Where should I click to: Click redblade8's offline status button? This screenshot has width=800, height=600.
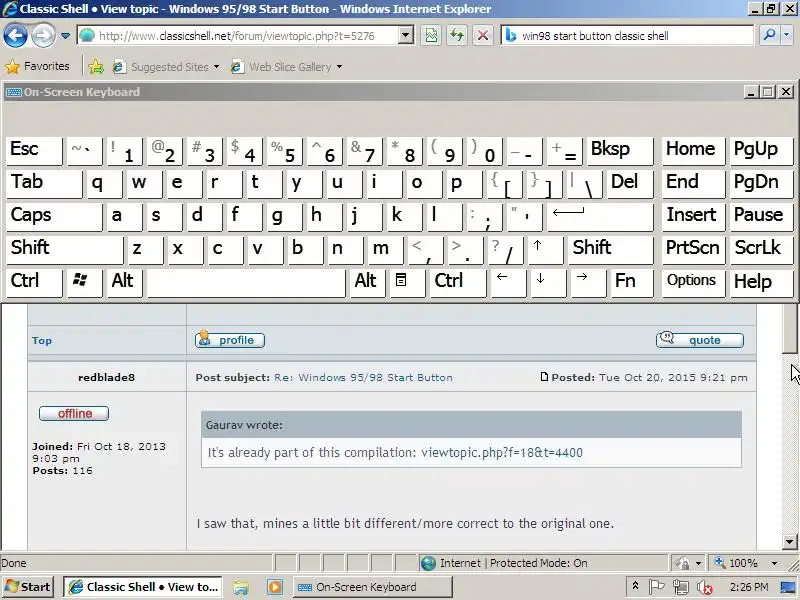tap(74, 413)
